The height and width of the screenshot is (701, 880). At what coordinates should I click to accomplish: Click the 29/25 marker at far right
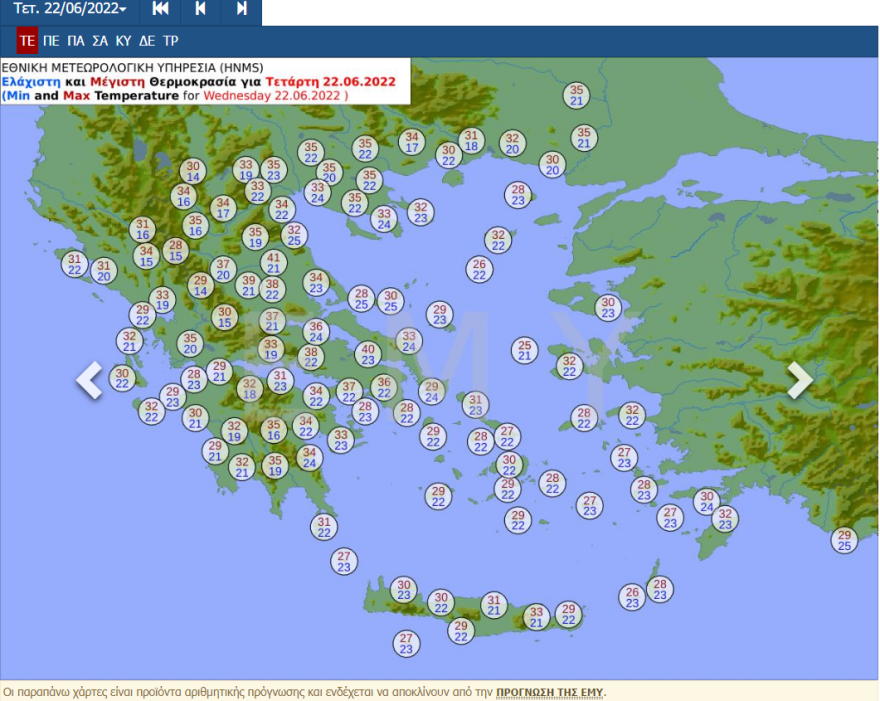(844, 540)
